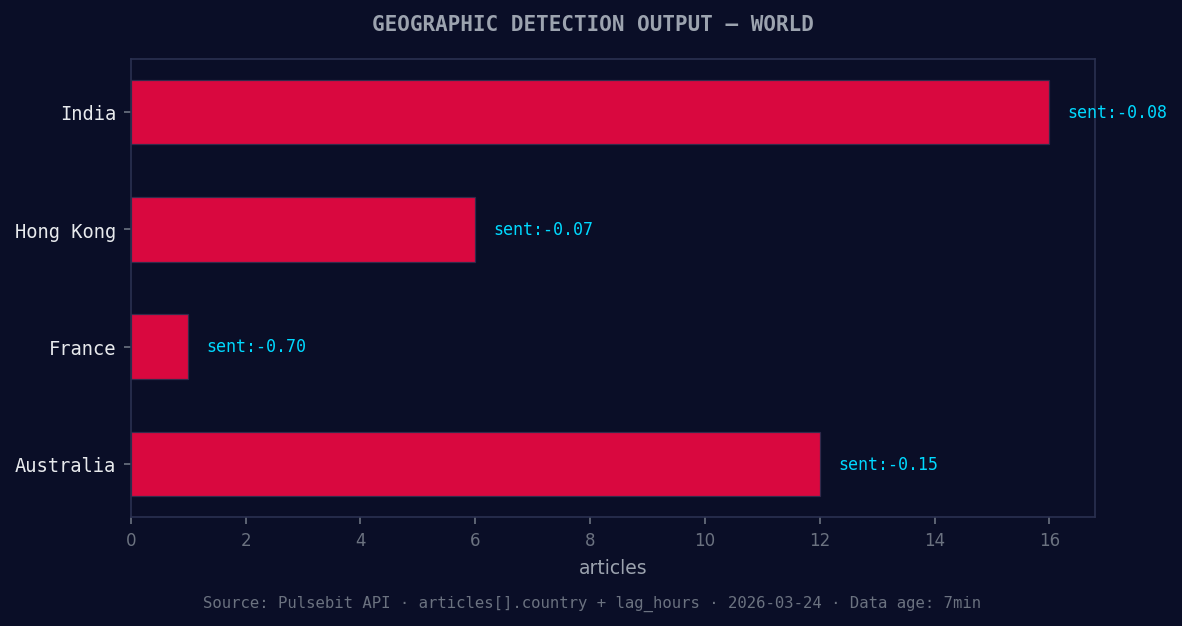Image resolution: width=1182 pixels, height=626 pixels.
Task: Select the Australia bar
Action: point(475,464)
